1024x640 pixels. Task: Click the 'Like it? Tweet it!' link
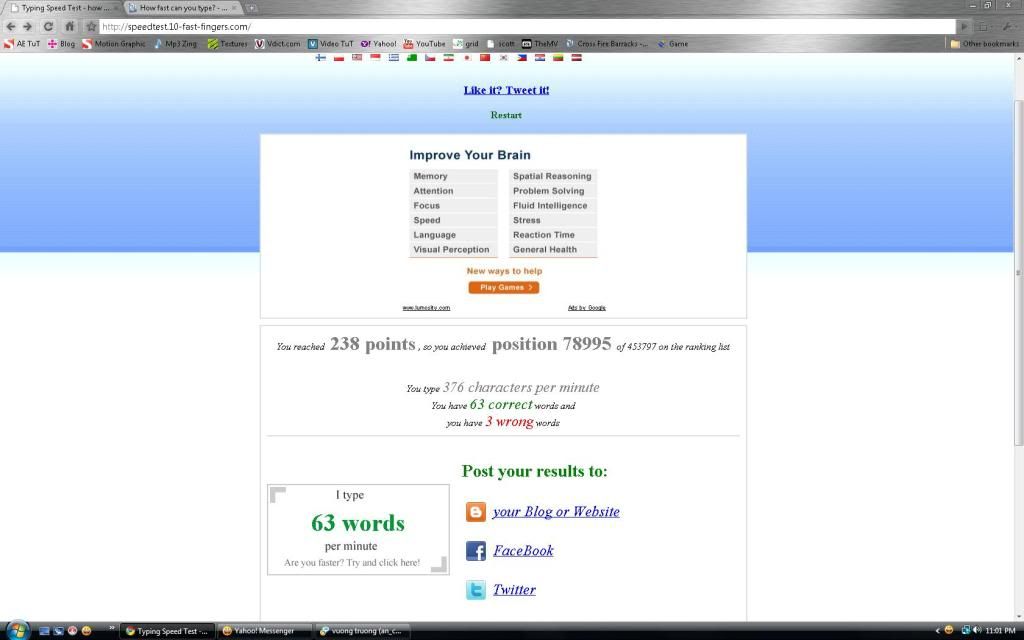click(x=506, y=90)
